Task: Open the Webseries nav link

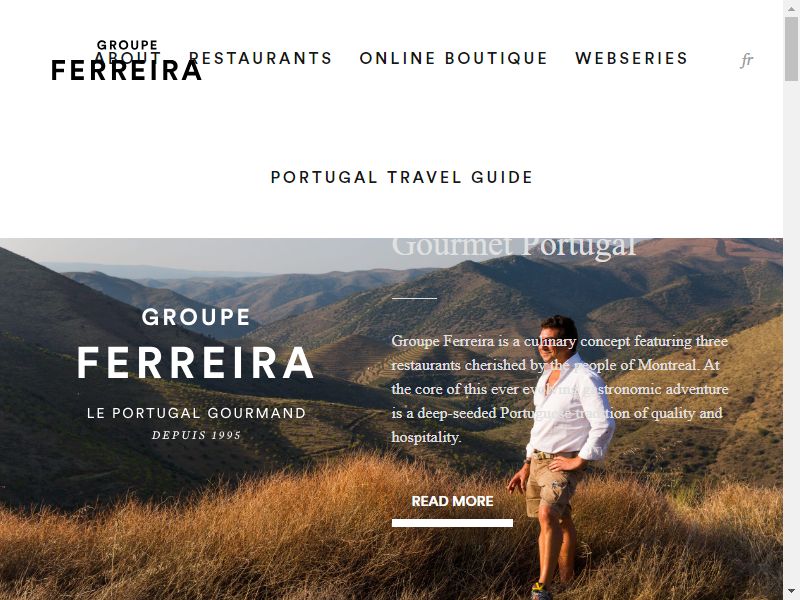Action: click(631, 58)
